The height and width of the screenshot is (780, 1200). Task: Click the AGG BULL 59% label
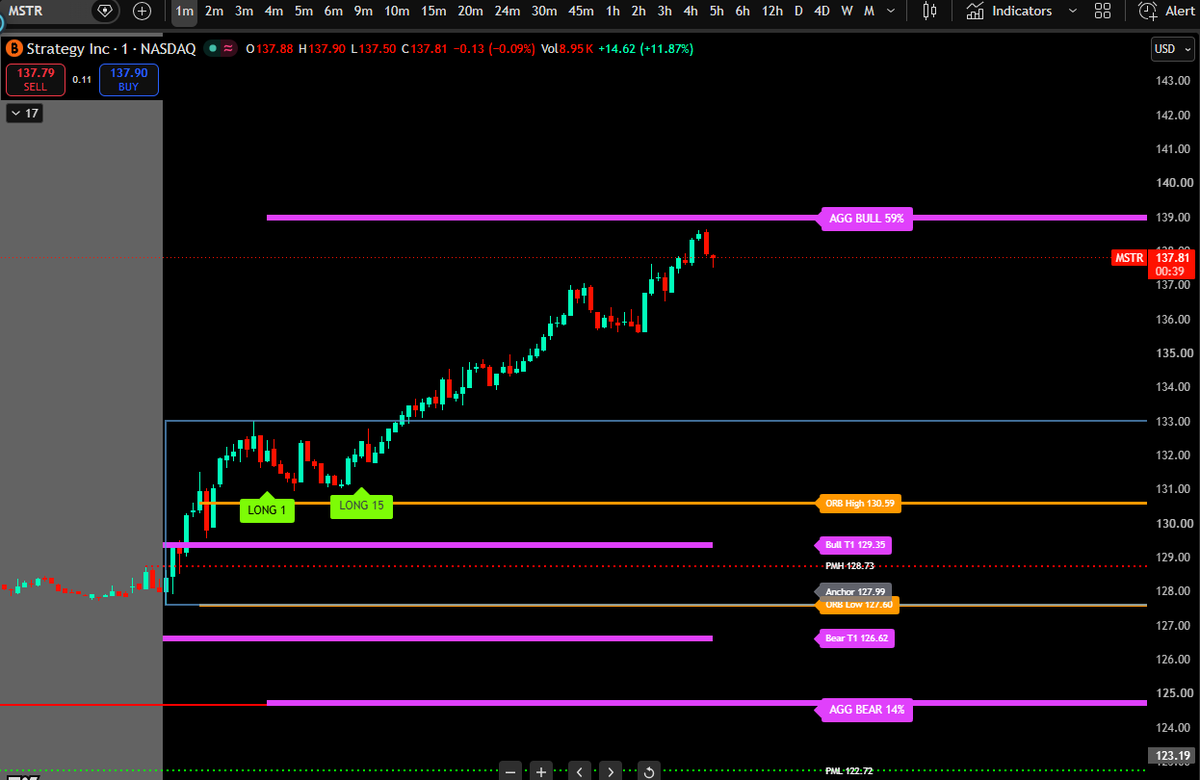[x=867, y=218]
